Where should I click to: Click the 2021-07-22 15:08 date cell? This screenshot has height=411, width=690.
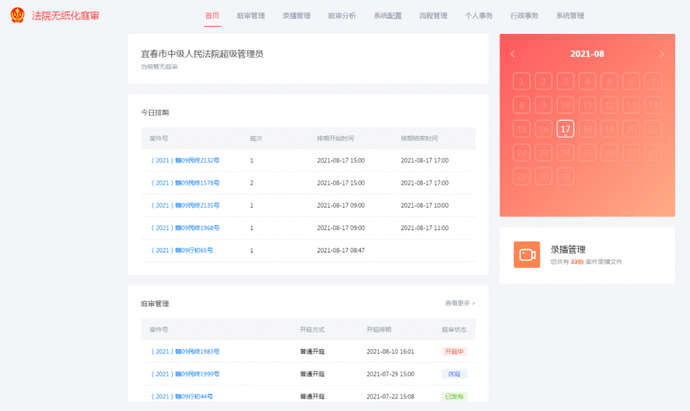click(x=390, y=396)
